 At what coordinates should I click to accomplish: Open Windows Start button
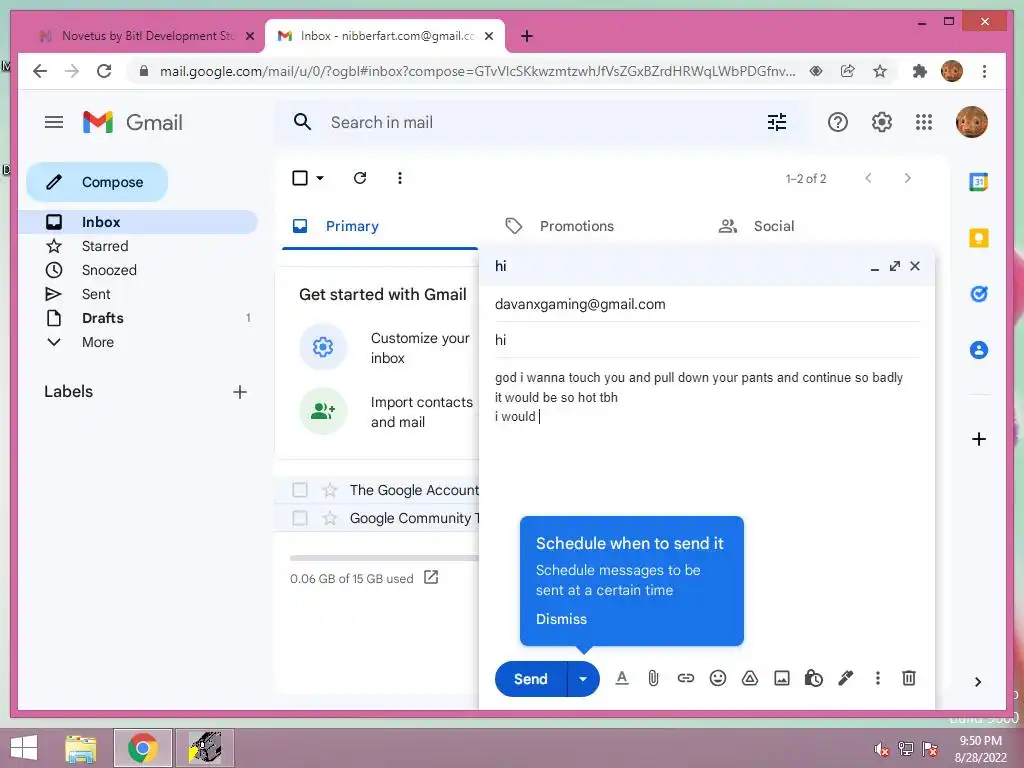[x=24, y=748]
